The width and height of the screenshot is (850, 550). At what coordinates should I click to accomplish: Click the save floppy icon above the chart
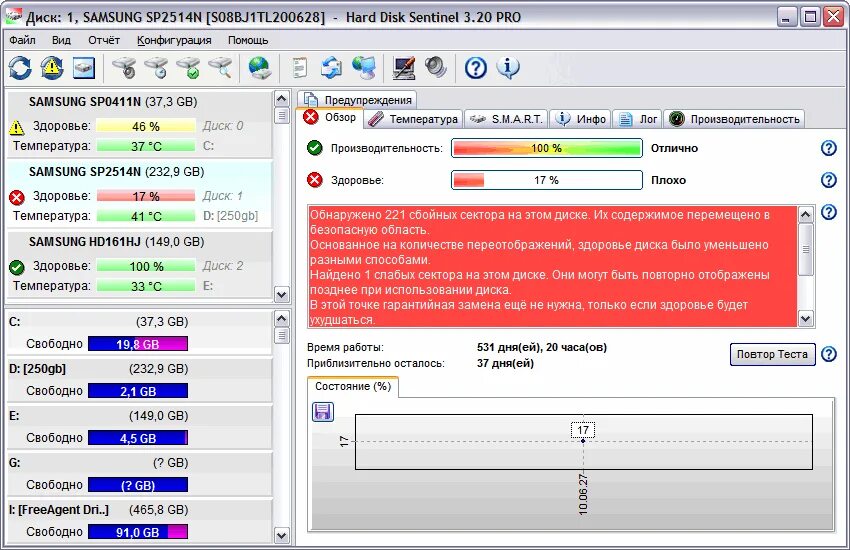click(x=323, y=412)
